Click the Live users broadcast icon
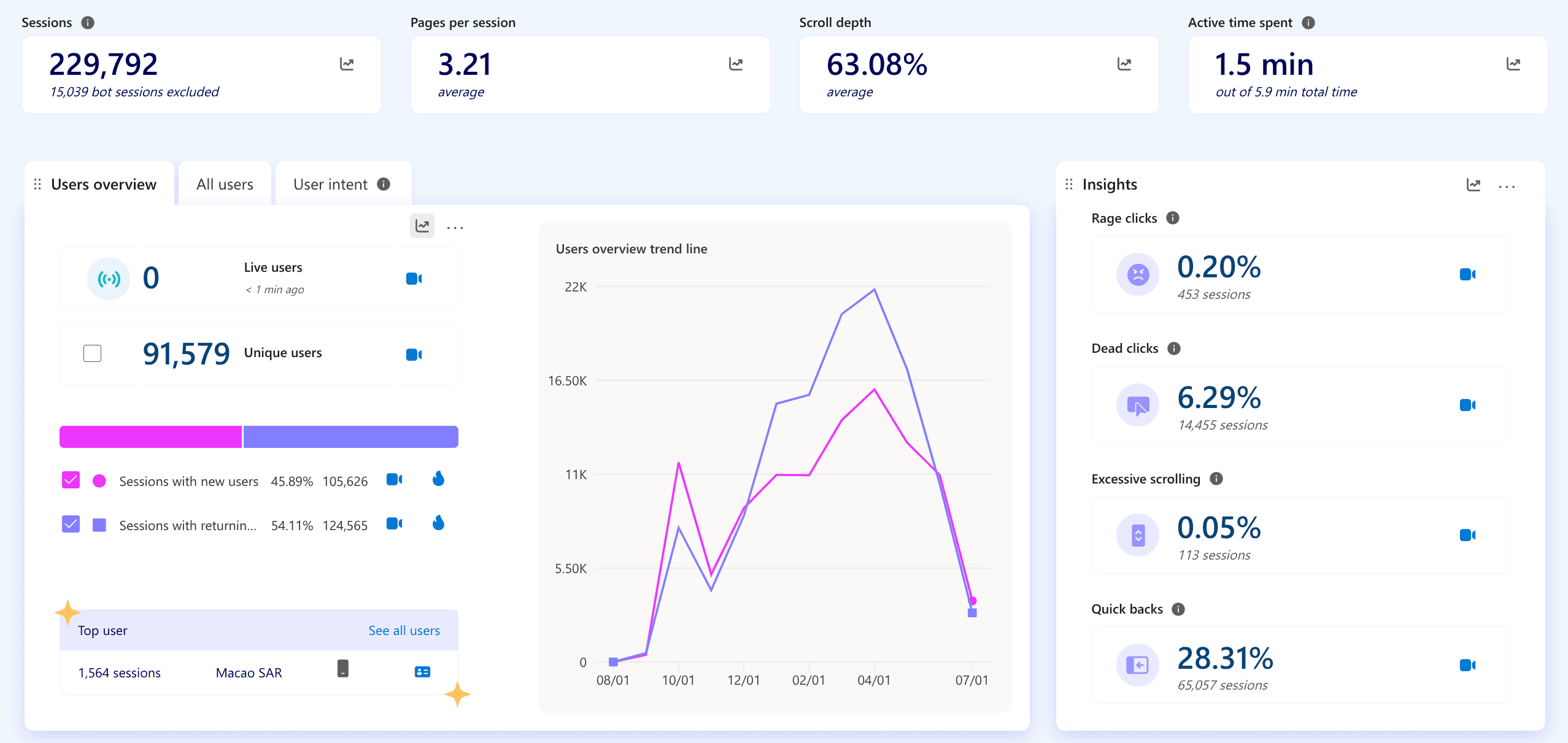The width and height of the screenshot is (1568, 743). [x=109, y=279]
